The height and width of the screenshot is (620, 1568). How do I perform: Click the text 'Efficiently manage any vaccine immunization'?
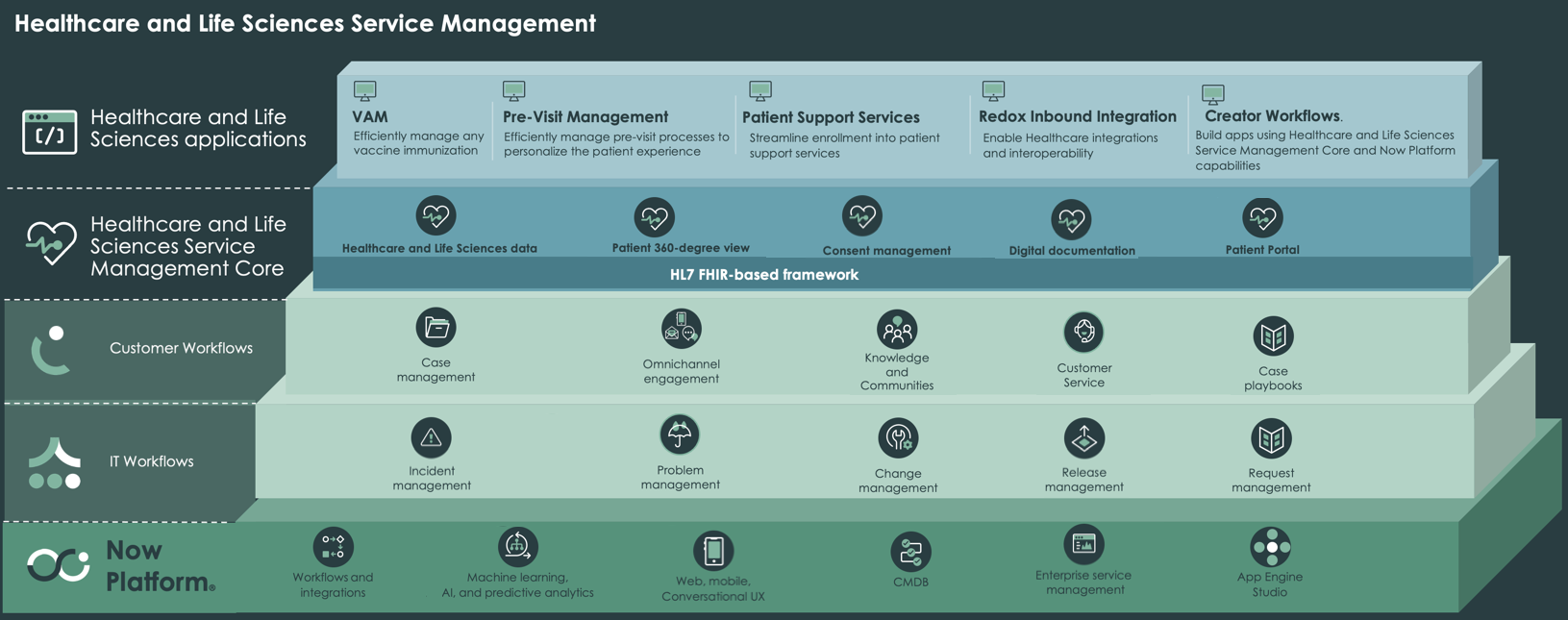pyautogui.click(x=418, y=143)
